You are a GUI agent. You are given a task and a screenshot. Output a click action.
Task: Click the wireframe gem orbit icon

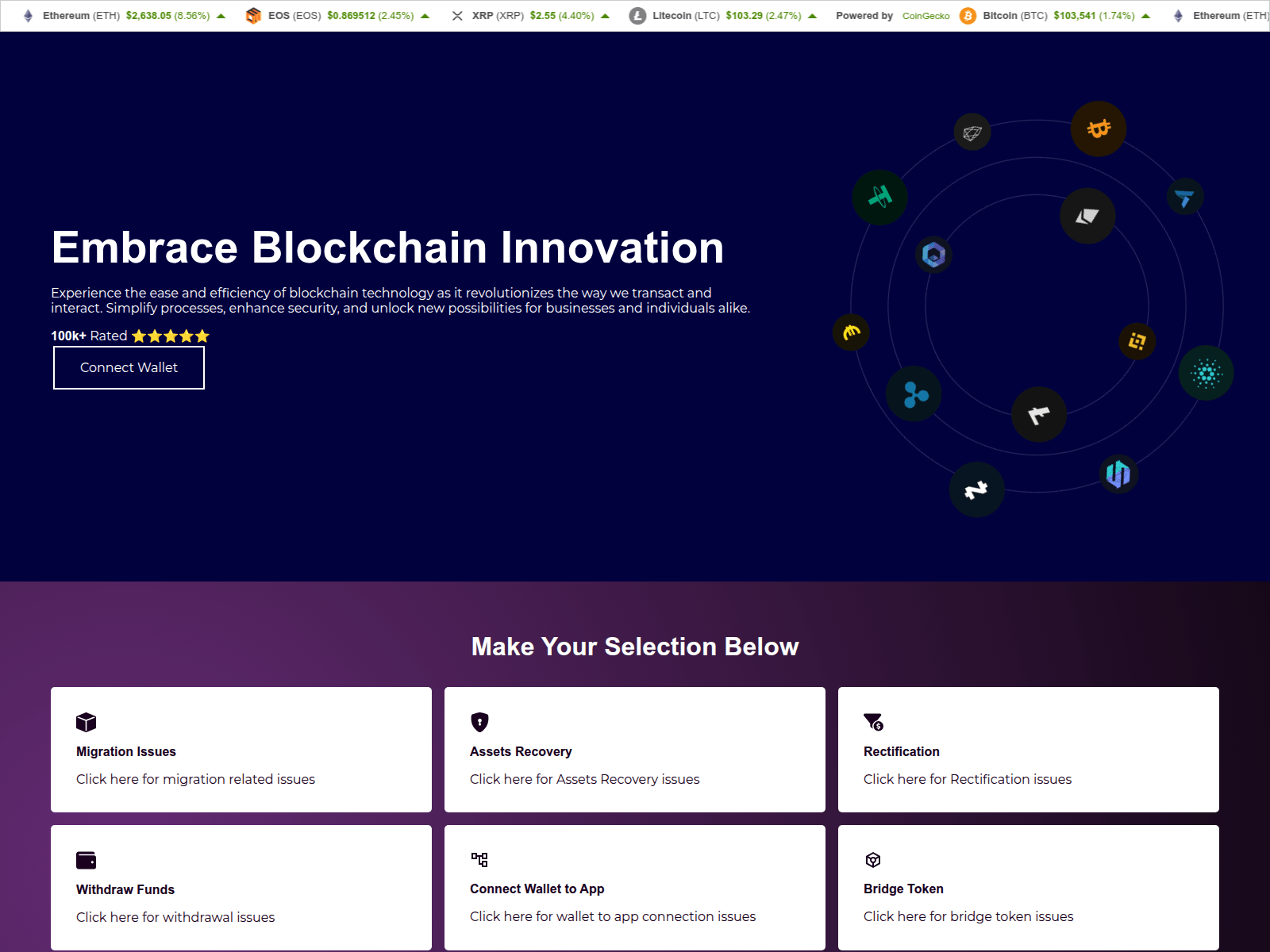coord(972,132)
